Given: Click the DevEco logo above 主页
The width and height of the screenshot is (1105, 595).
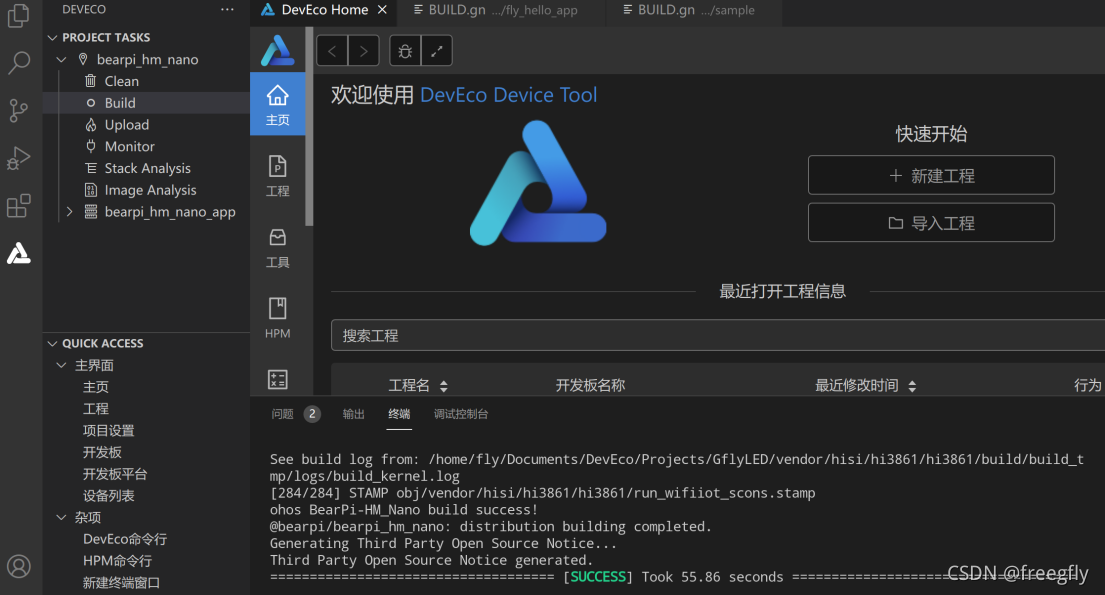Looking at the screenshot, I should click(x=278, y=51).
